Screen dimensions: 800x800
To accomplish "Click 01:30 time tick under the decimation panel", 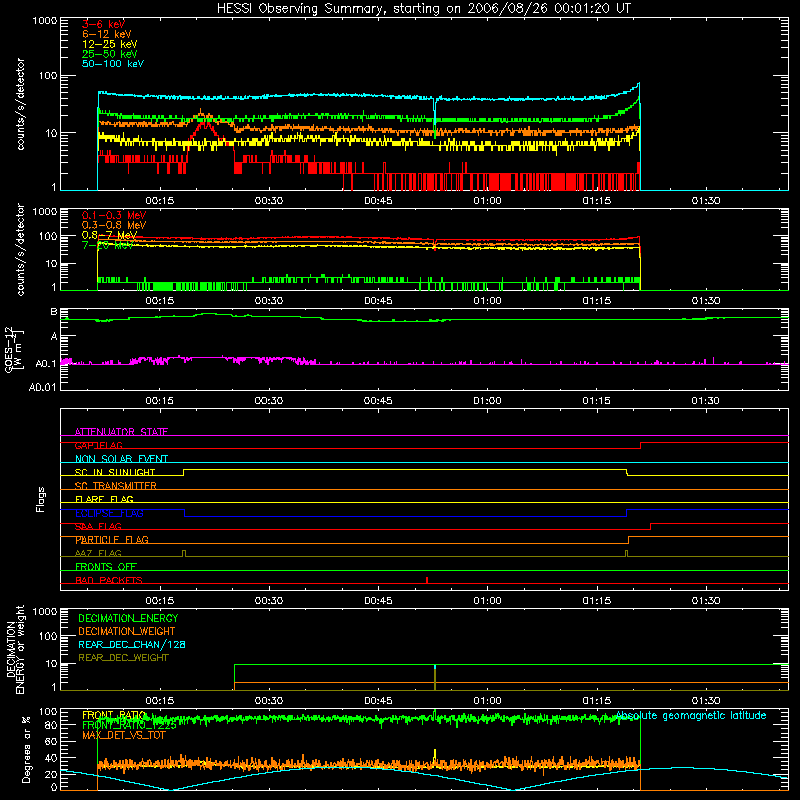I will coord(706,701).
